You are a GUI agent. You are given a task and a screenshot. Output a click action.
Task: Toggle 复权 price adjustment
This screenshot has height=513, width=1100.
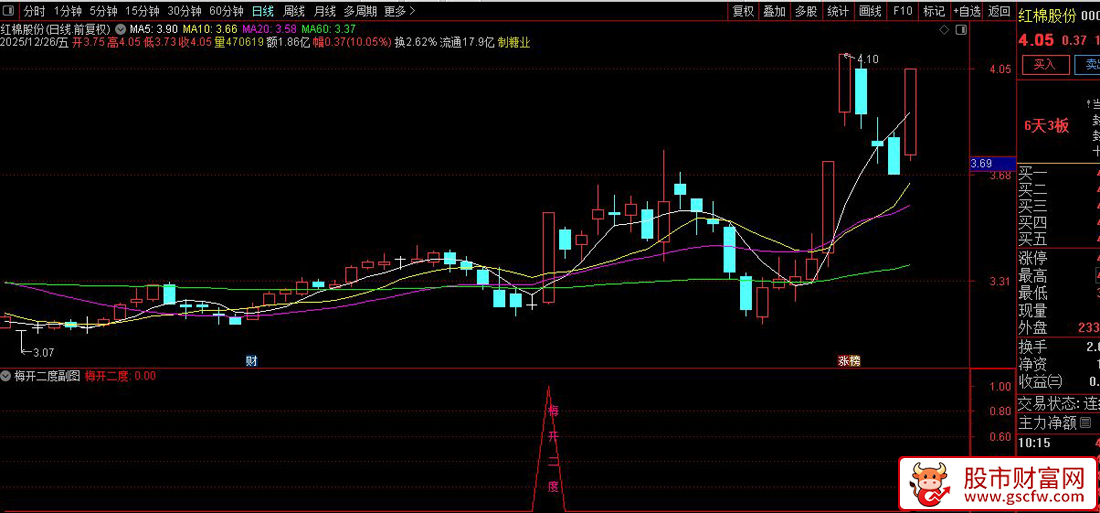743,11
